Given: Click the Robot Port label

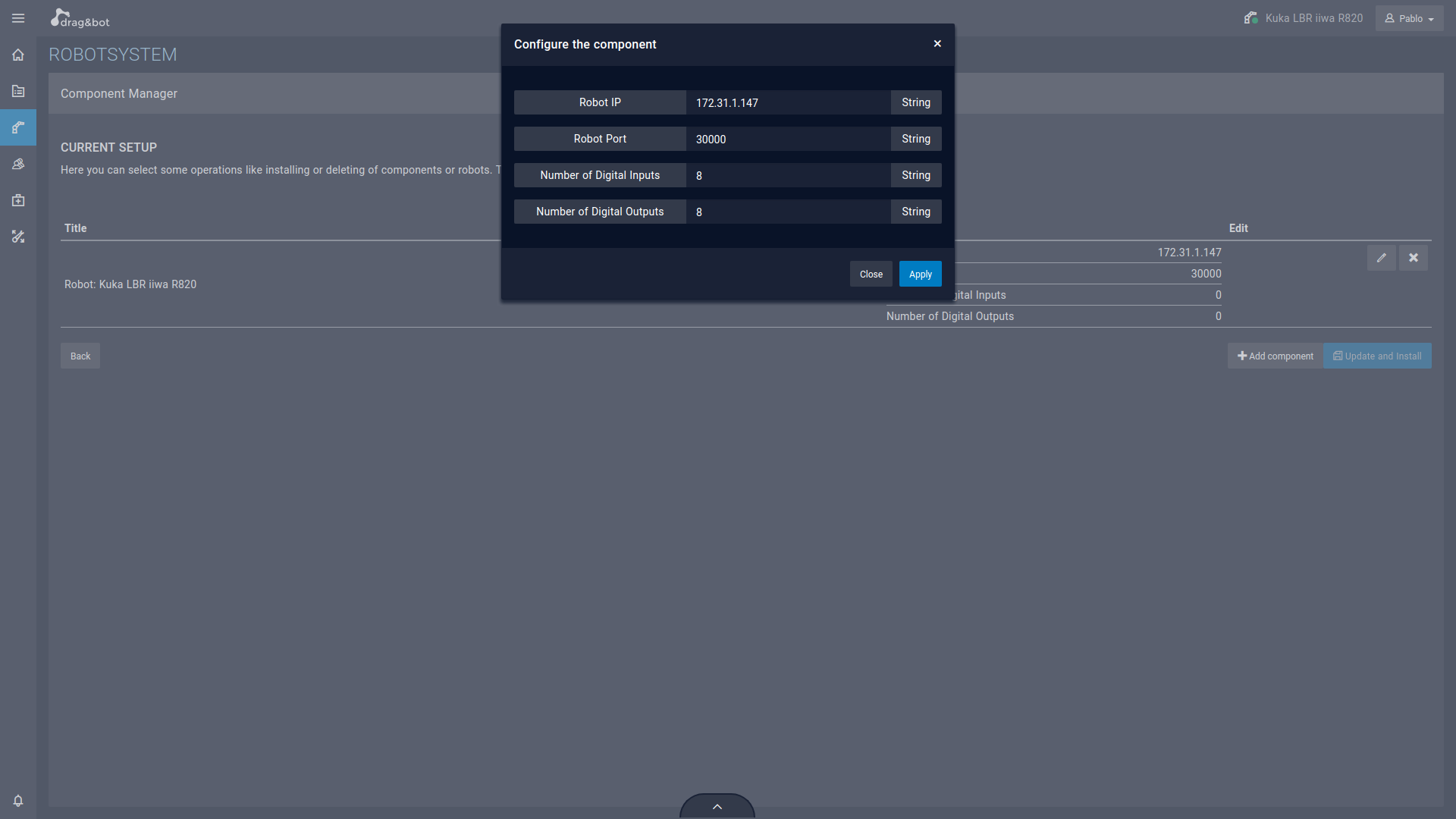Looking at the screenshot, I should (x=600, y=139).
